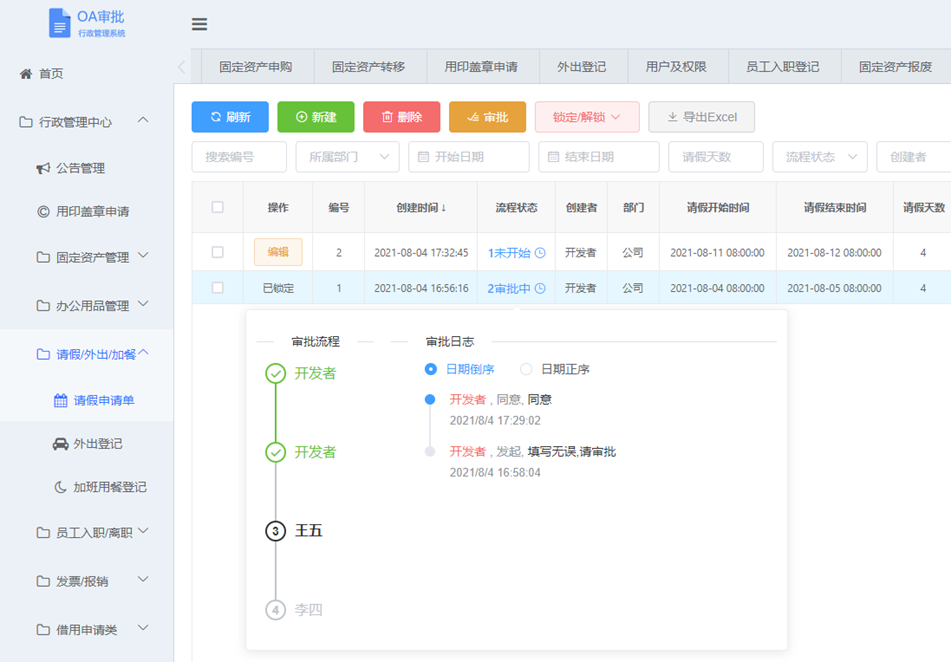The width and height of the screenshot is (951, 662).
Task: Expand the 借用申请类 submenu
Action: click(x=143, y=627)
